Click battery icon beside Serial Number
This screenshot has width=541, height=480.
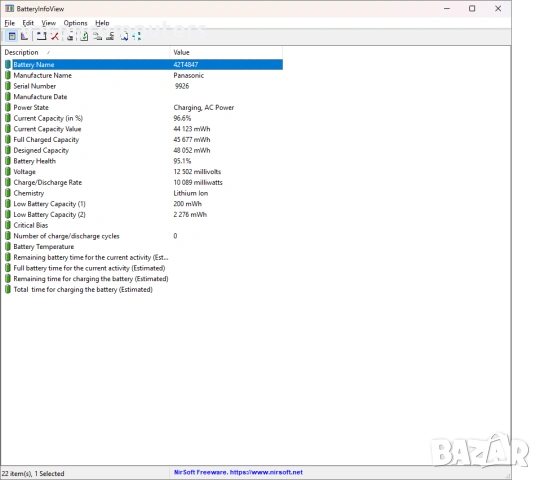8,86
